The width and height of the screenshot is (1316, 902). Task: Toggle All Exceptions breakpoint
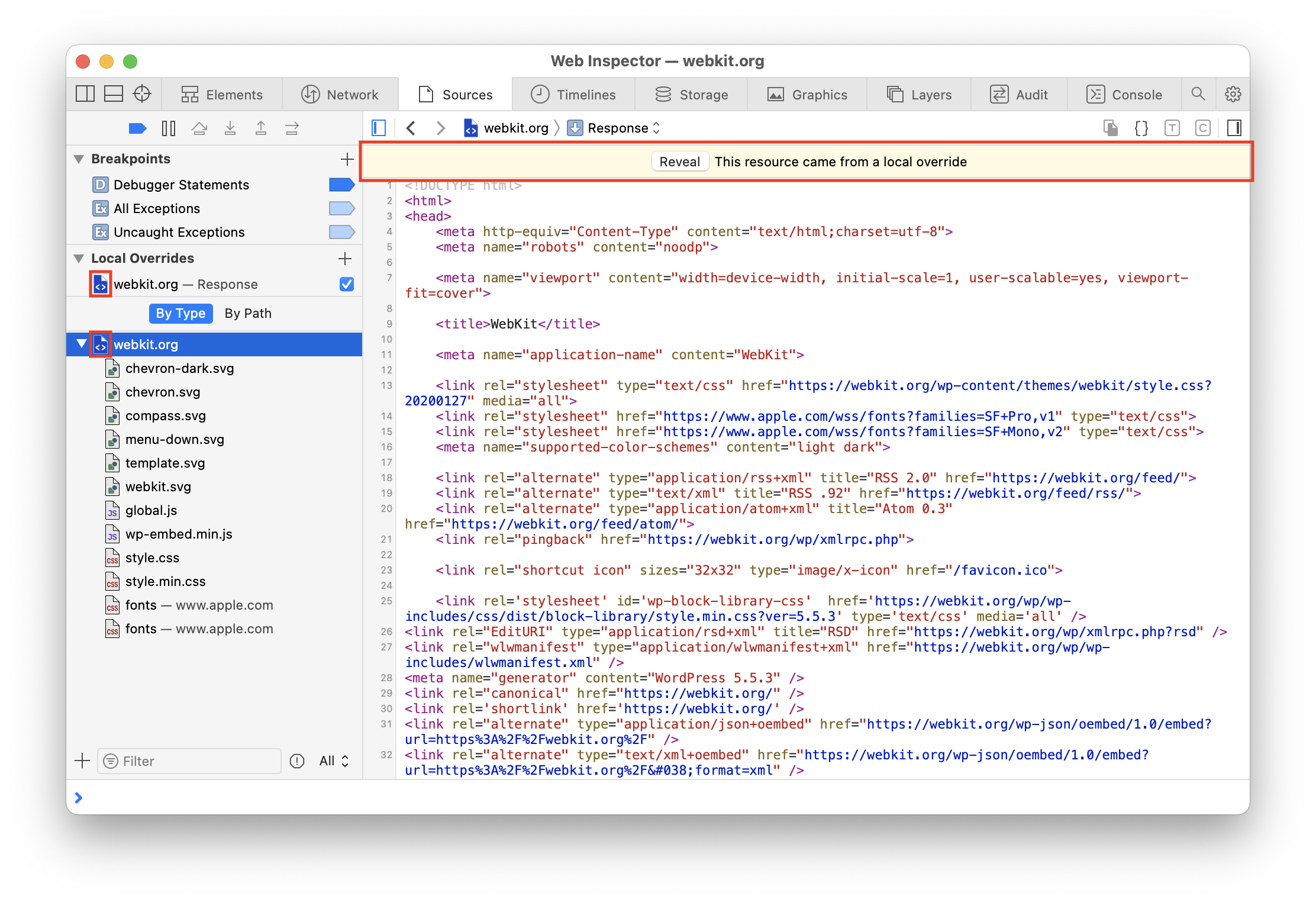[341, 209]
